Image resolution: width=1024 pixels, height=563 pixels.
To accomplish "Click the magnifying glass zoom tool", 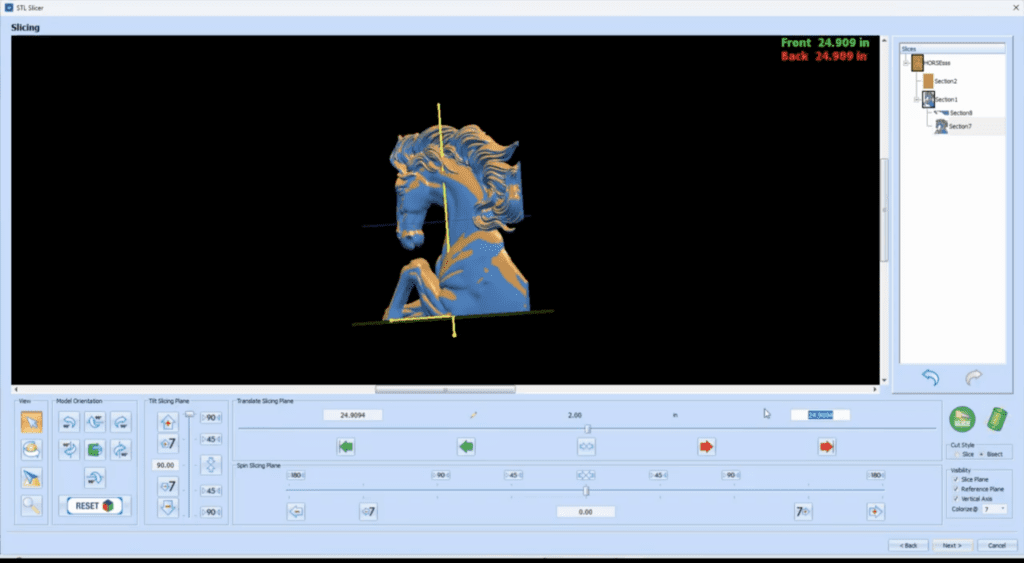I will coord(31,507).
